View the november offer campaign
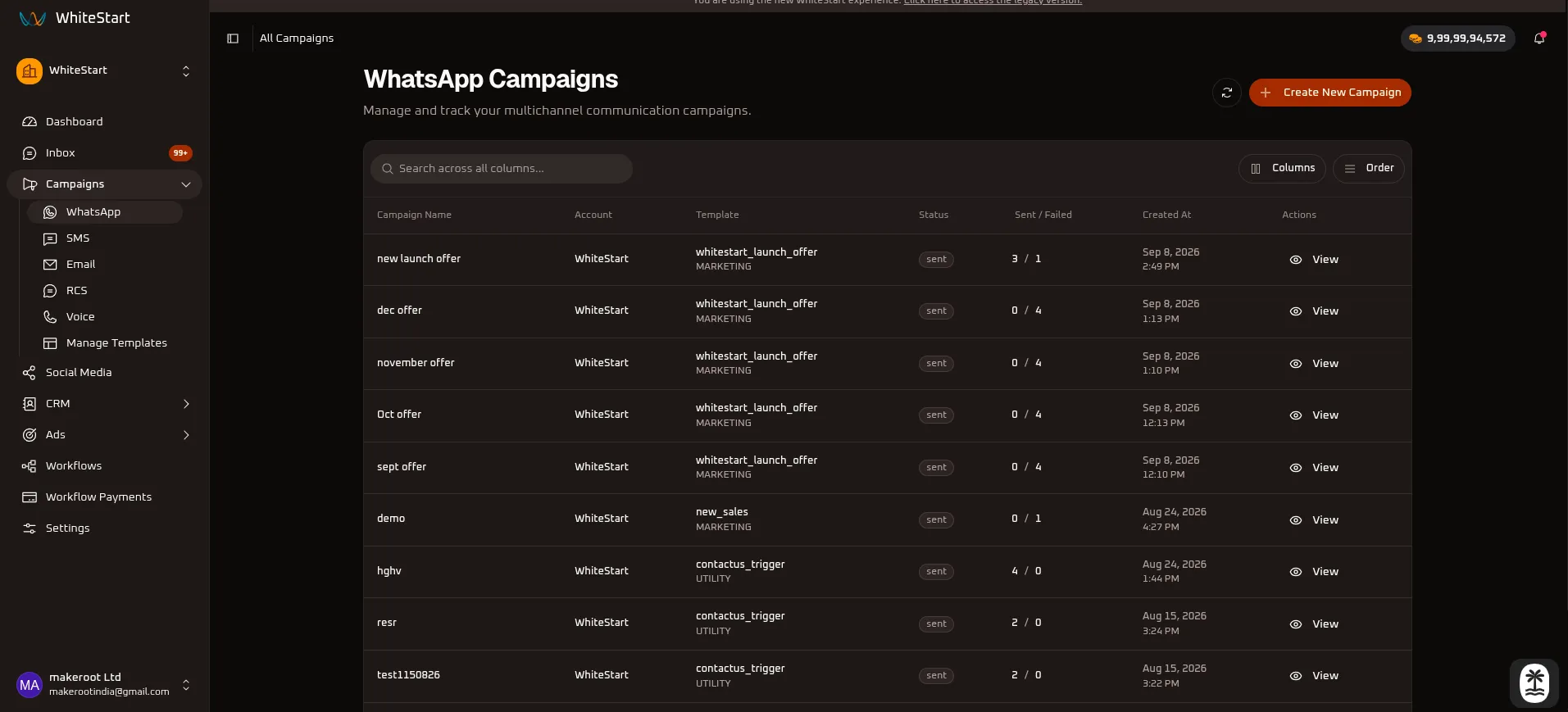Screen dimensions: 1568x712 point(1314,364)
